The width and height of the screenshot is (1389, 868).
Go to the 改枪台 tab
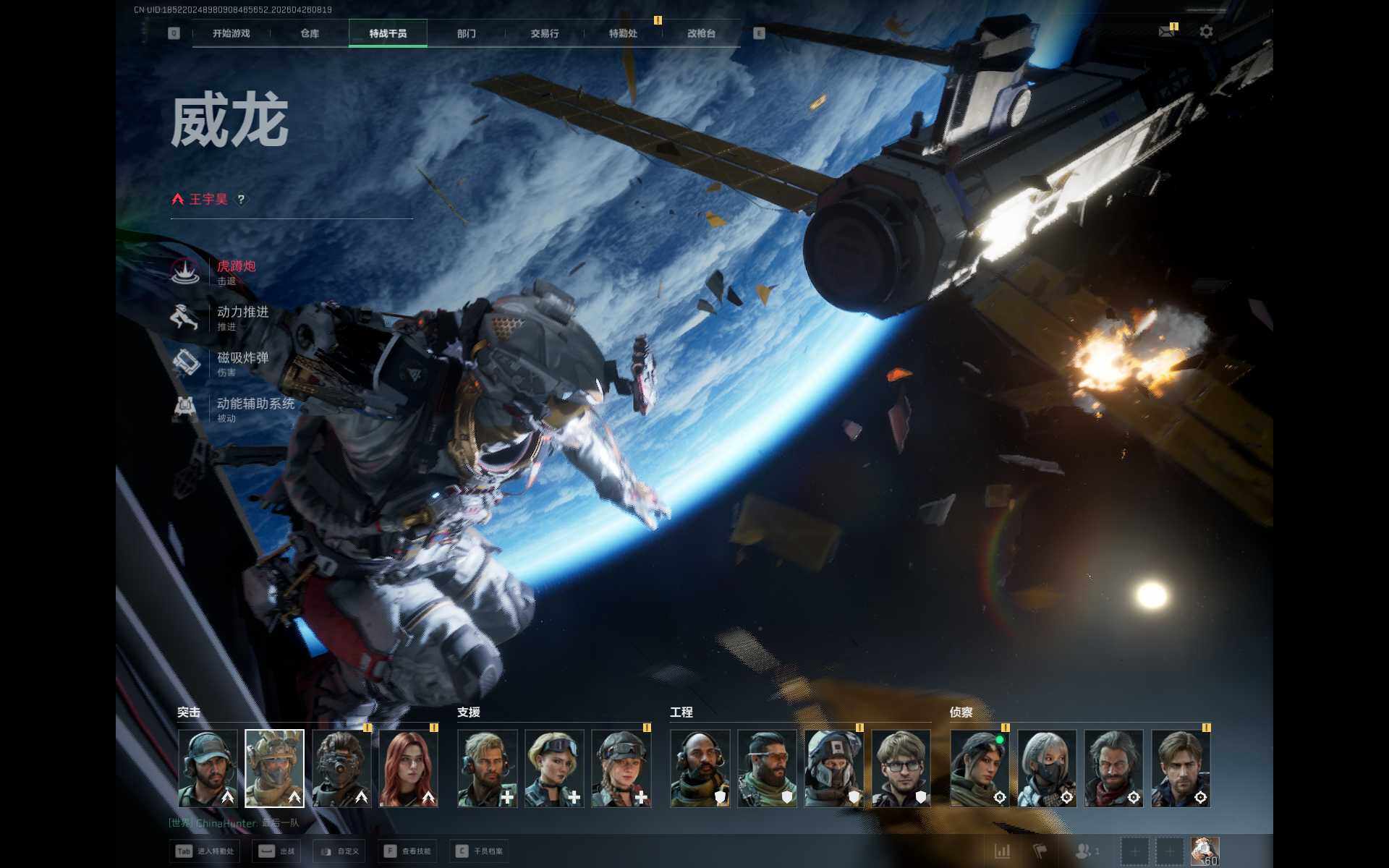pos(701,33)
